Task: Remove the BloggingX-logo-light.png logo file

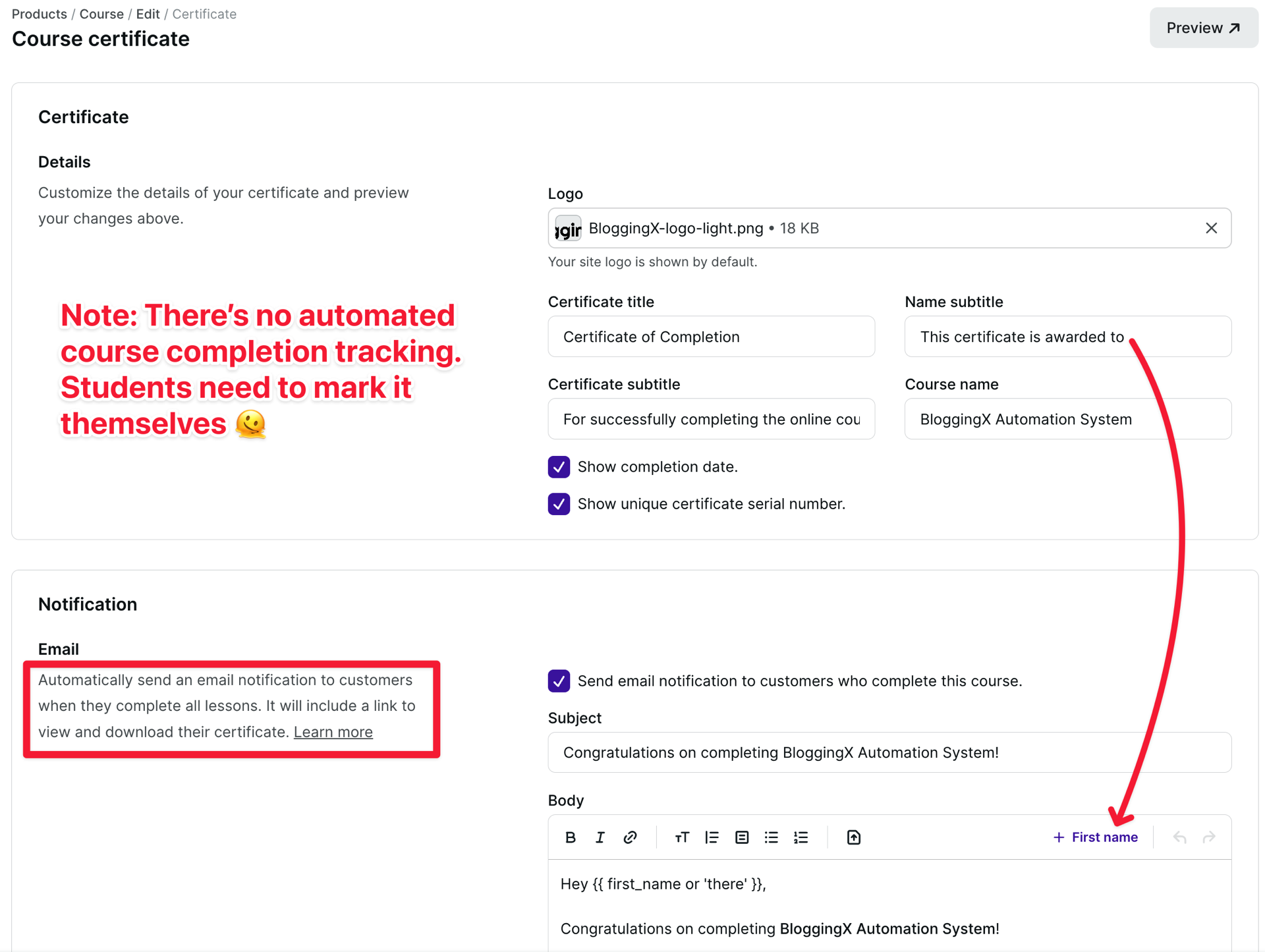Action: [1211, 228]
